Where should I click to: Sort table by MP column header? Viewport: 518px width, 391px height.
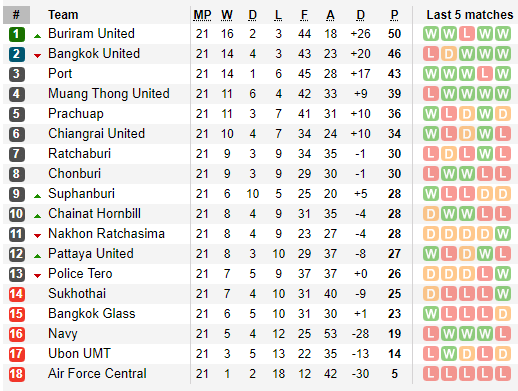click(202, 15)
